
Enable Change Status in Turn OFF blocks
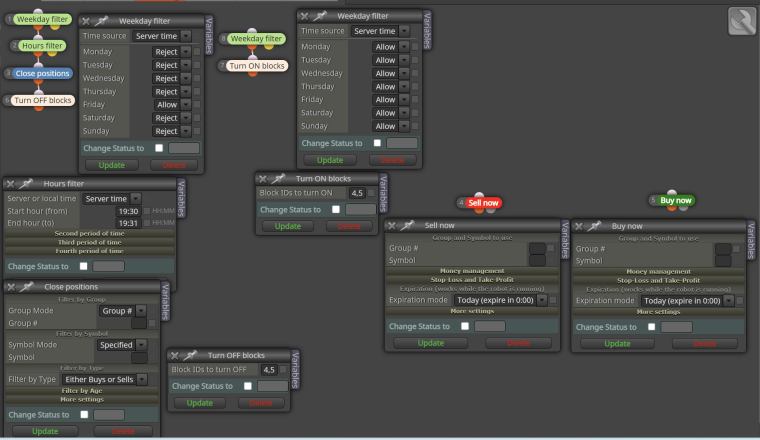coord(248,386)
